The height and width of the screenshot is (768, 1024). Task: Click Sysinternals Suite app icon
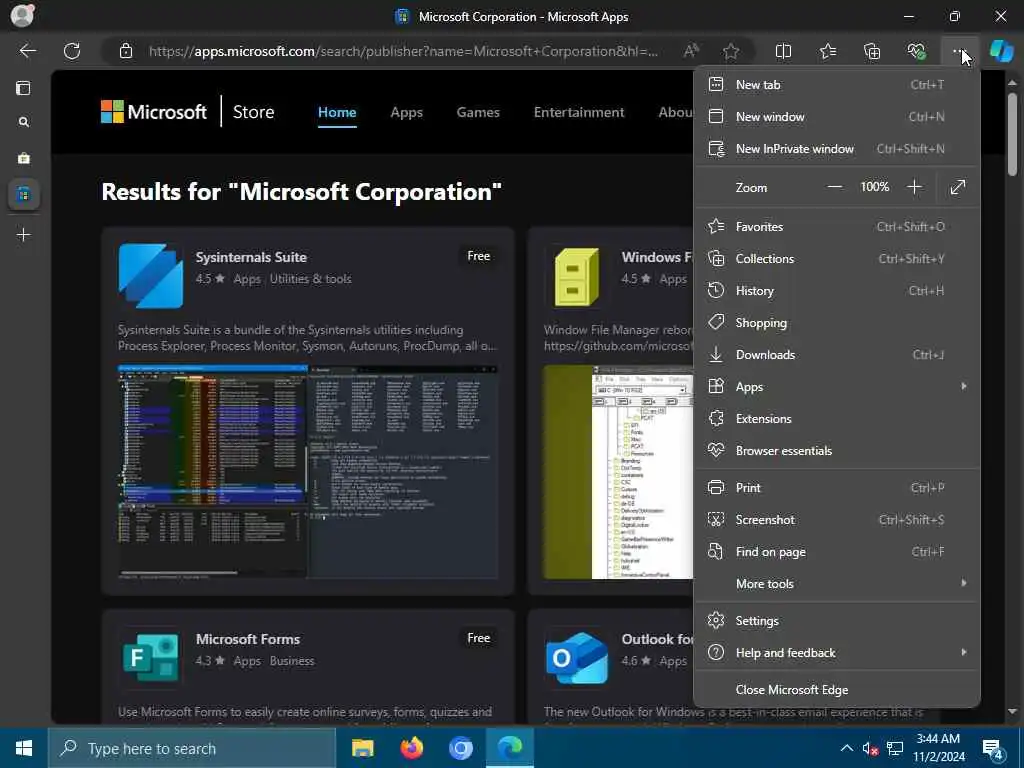coord(151,276)
